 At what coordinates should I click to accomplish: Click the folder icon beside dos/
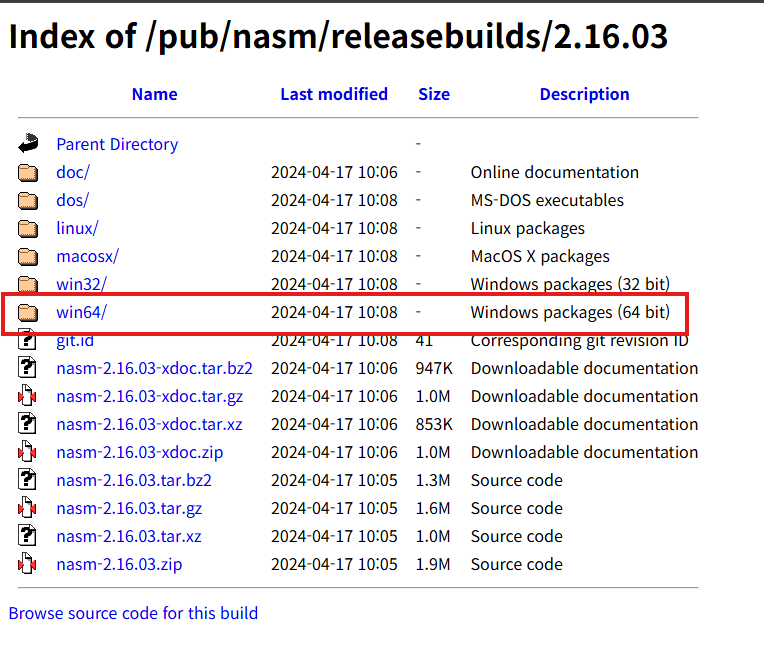(x=28, y=200)
